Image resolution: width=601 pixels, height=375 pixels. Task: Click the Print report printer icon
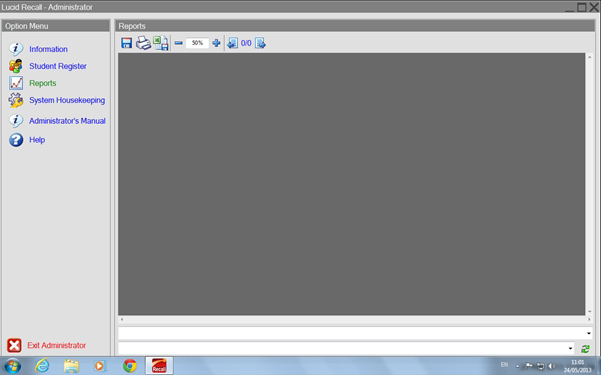tap(143, 43)
